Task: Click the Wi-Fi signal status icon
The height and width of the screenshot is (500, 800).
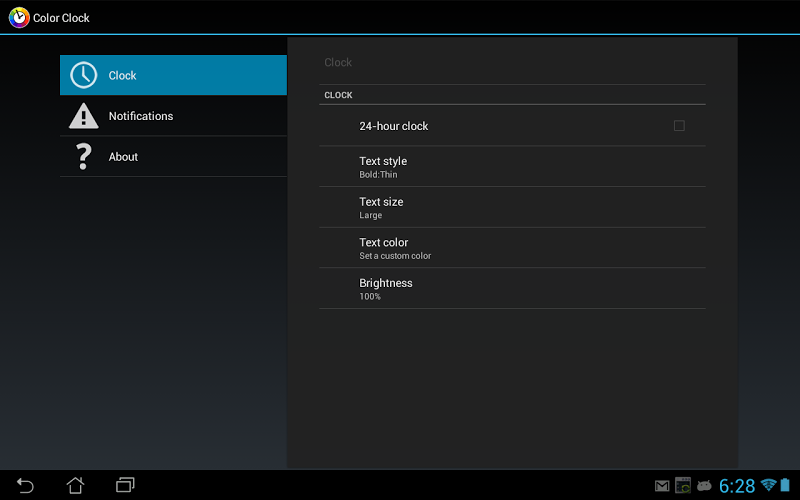Action: click(768, 484)
